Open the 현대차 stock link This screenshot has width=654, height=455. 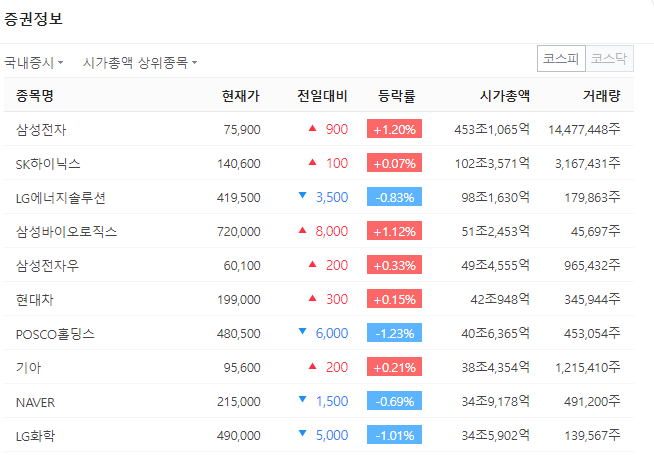point(35,300)
